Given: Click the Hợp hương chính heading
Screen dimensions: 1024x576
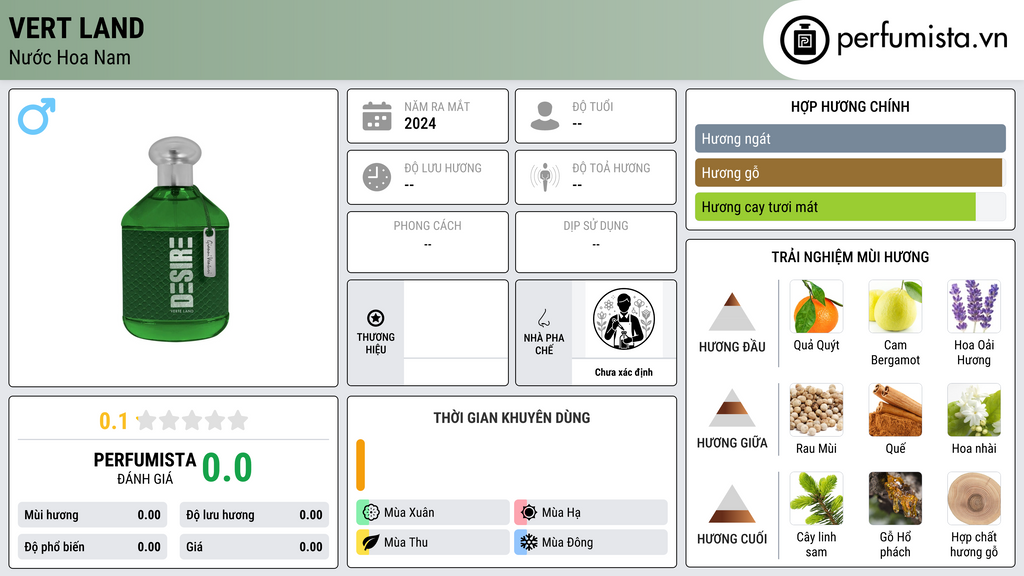Looking at the screenshot, I should [x=850, y=106].
